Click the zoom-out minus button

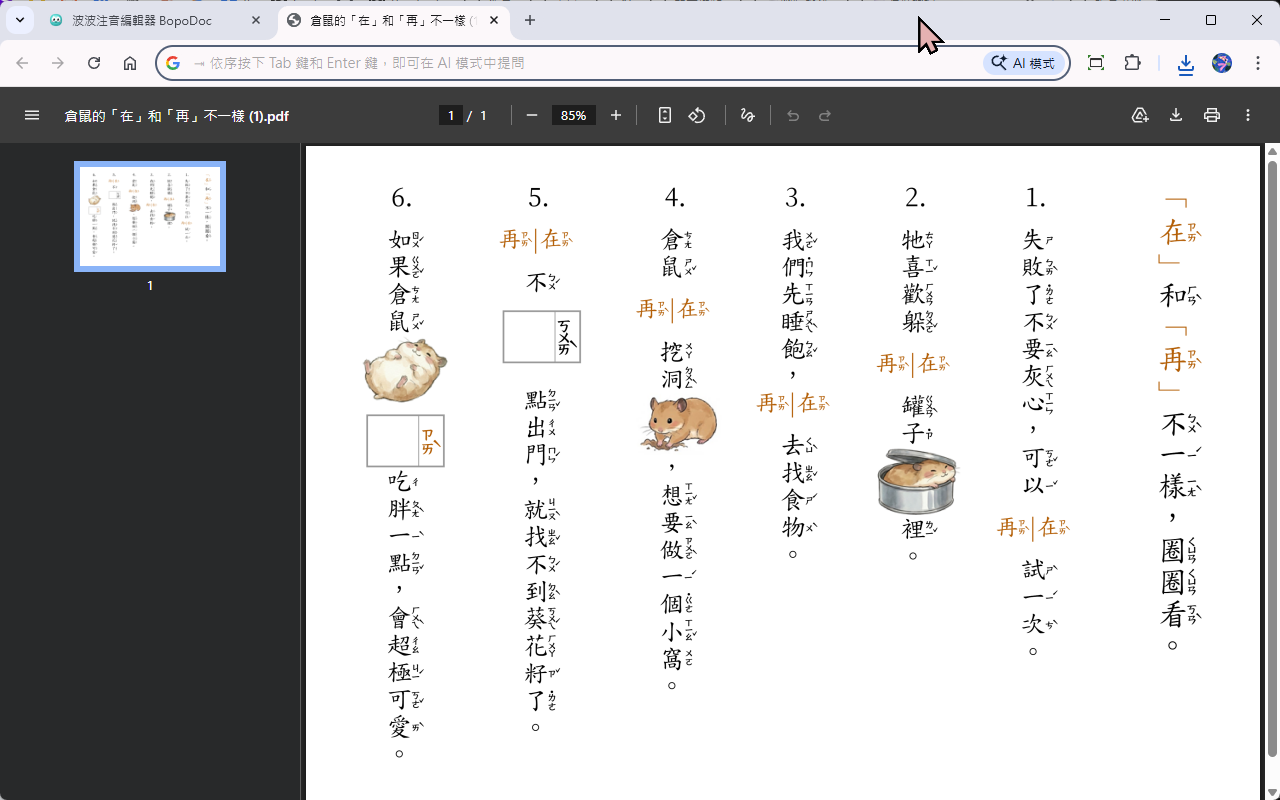tap(532, 115)
